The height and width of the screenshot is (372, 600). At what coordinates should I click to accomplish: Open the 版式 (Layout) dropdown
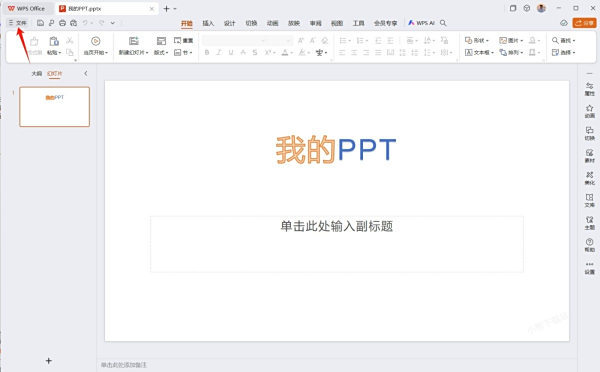coord(161,52)
